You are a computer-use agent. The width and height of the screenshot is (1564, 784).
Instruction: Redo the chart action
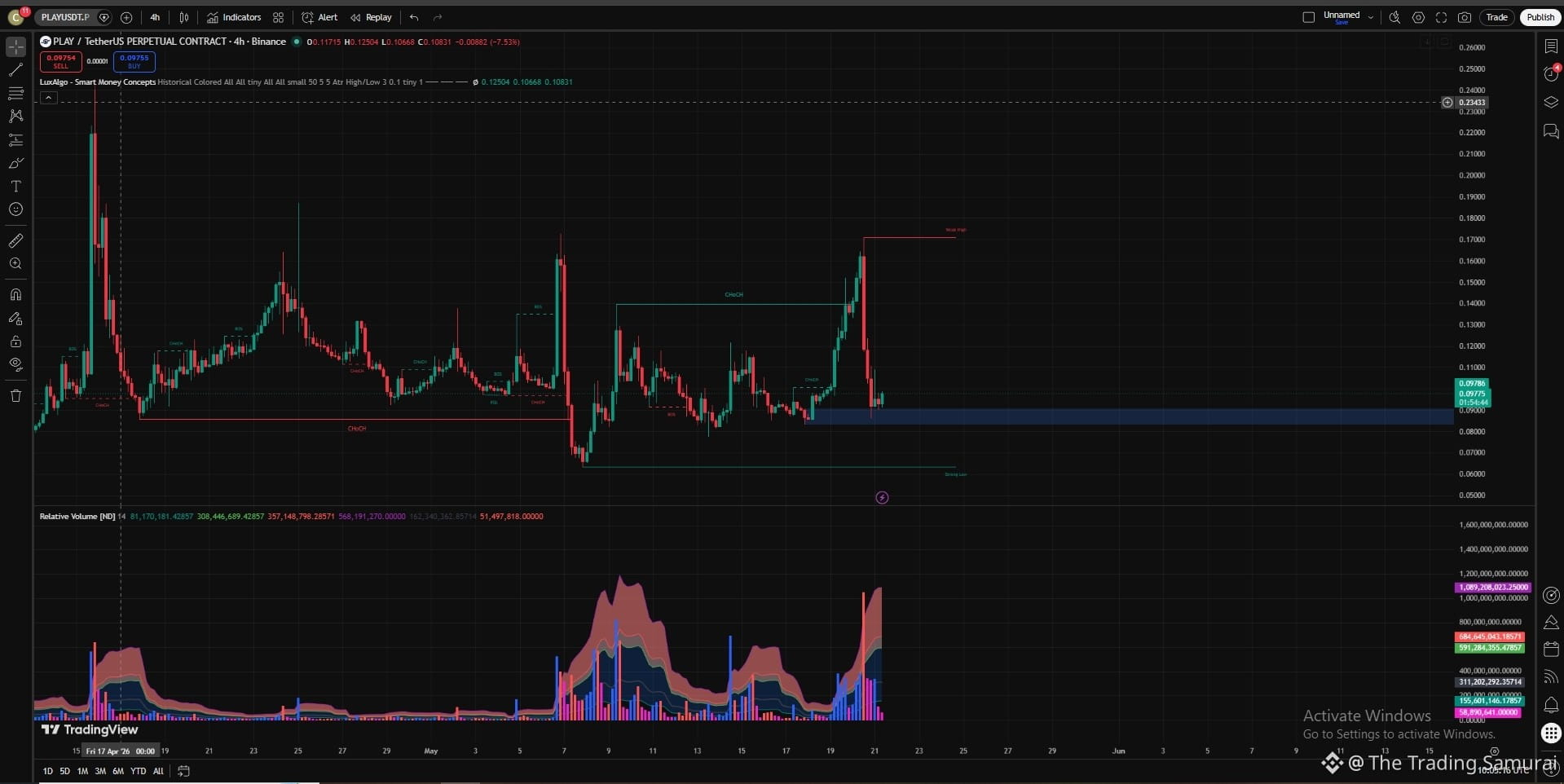pos(438,17)
